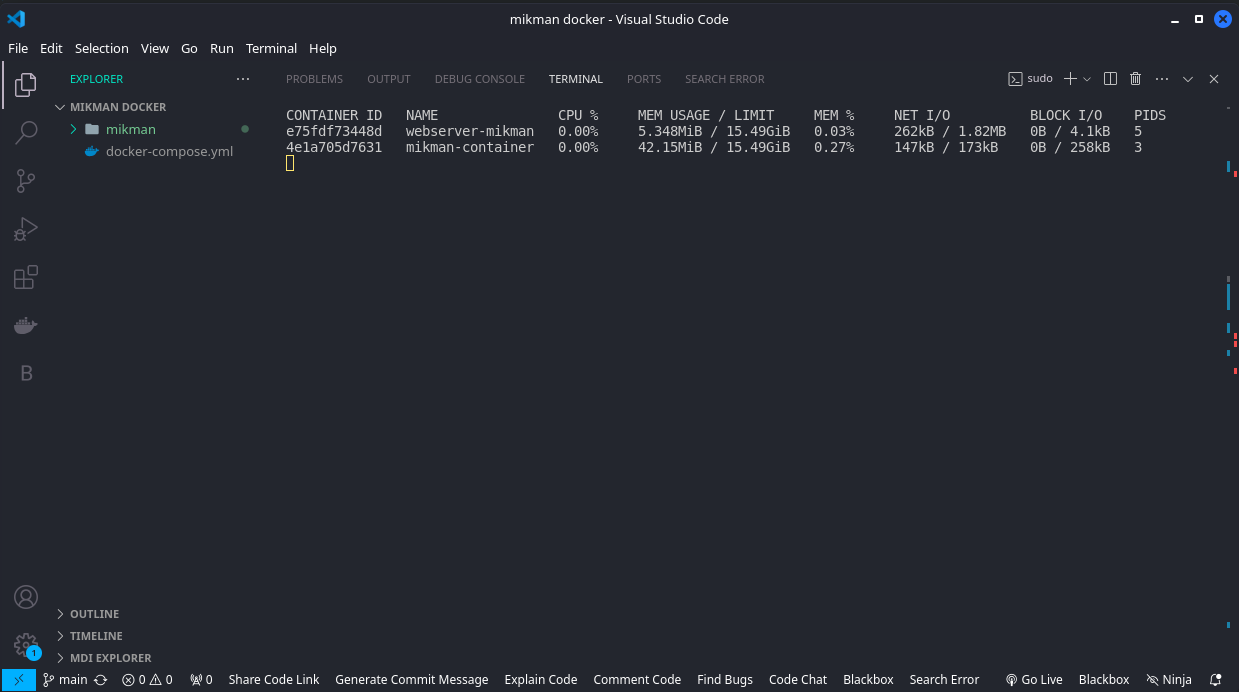
Task: Open the Accounts menu icon
Action: 26,597
